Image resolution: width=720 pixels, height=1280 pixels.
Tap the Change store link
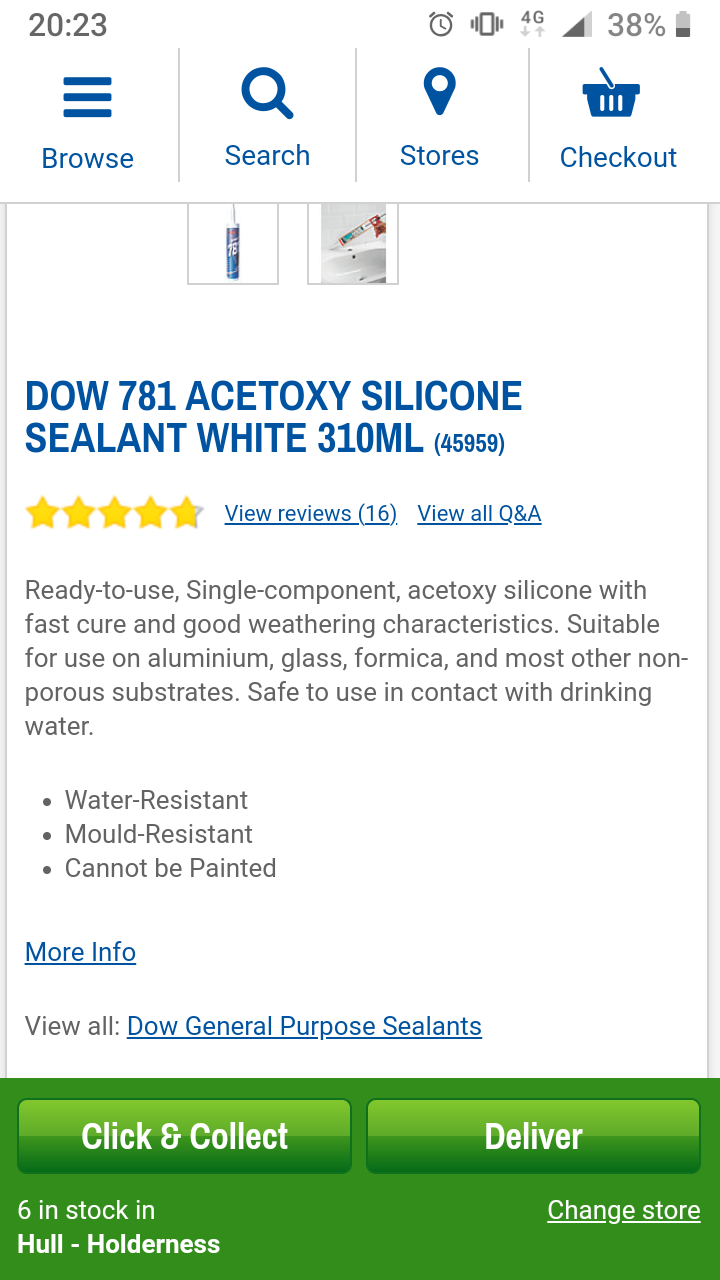coord(623,1210)
